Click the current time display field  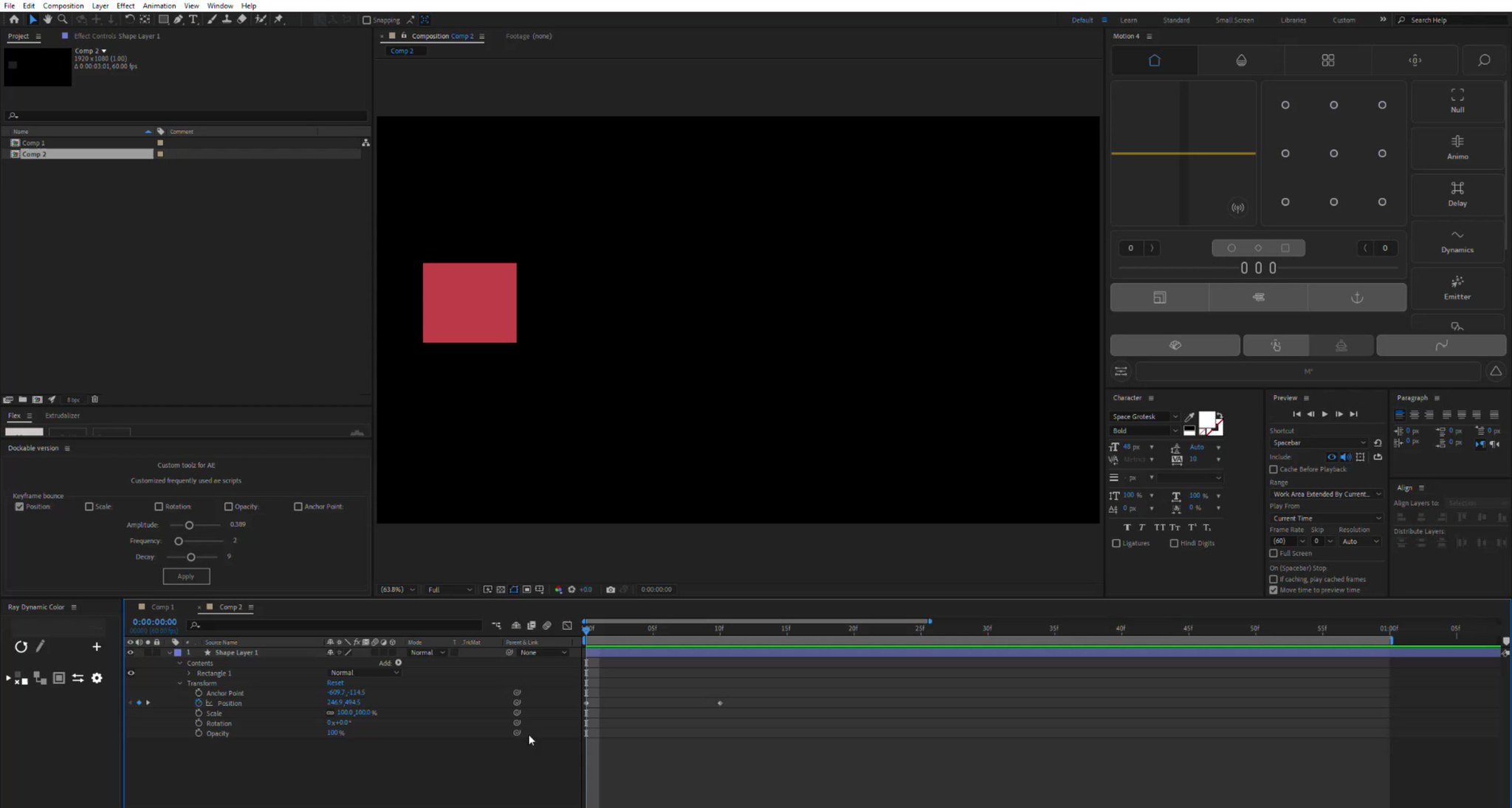154,621
